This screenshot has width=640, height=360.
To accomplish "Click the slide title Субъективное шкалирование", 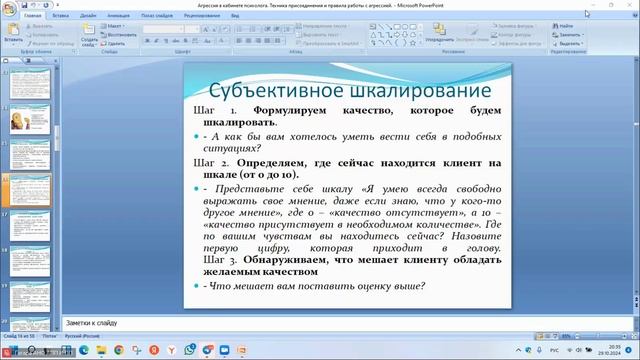I will click(350, 90).
